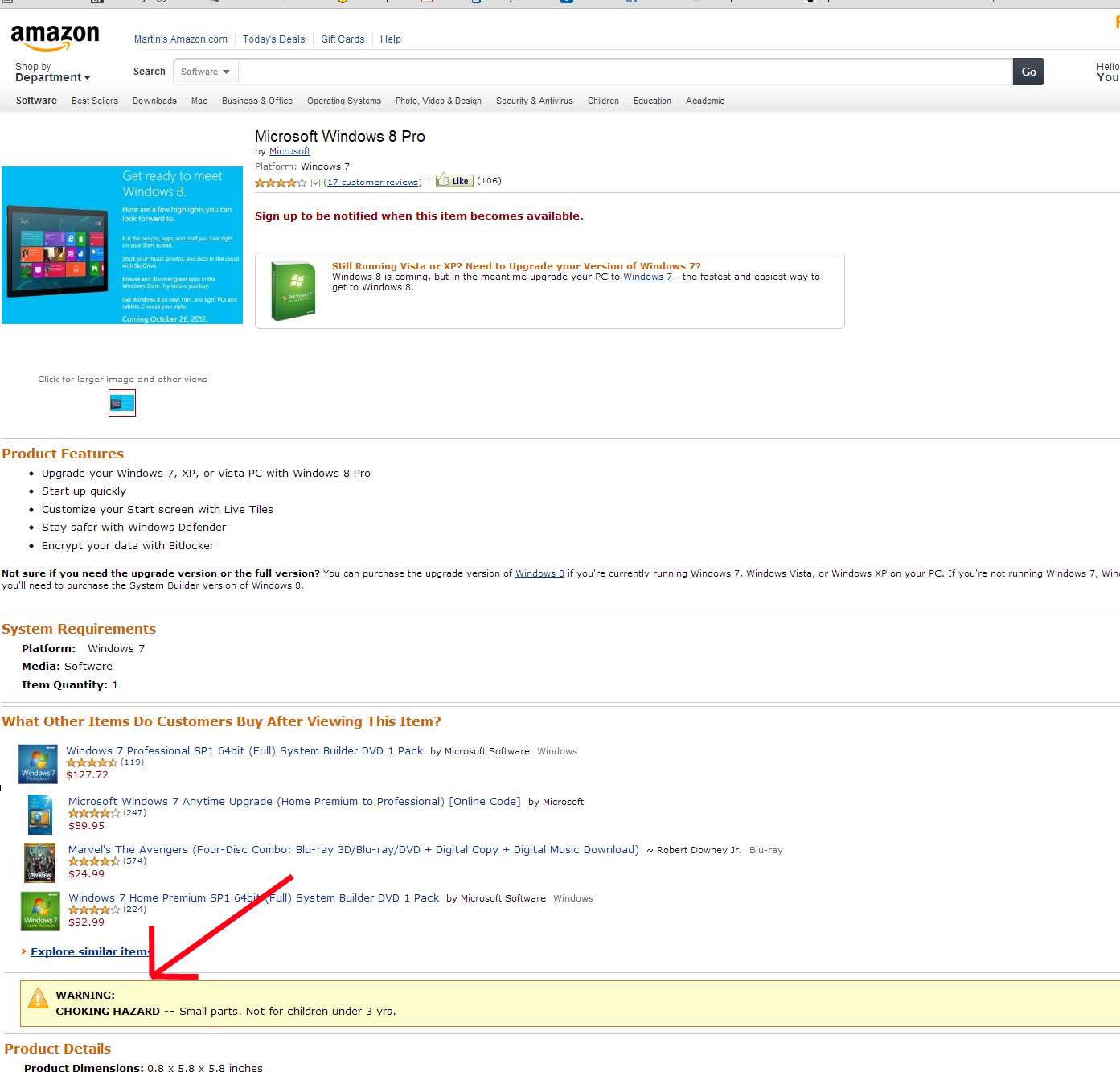Open the Help link
Screen dimensions: 1120x1072
pos(391,39)
